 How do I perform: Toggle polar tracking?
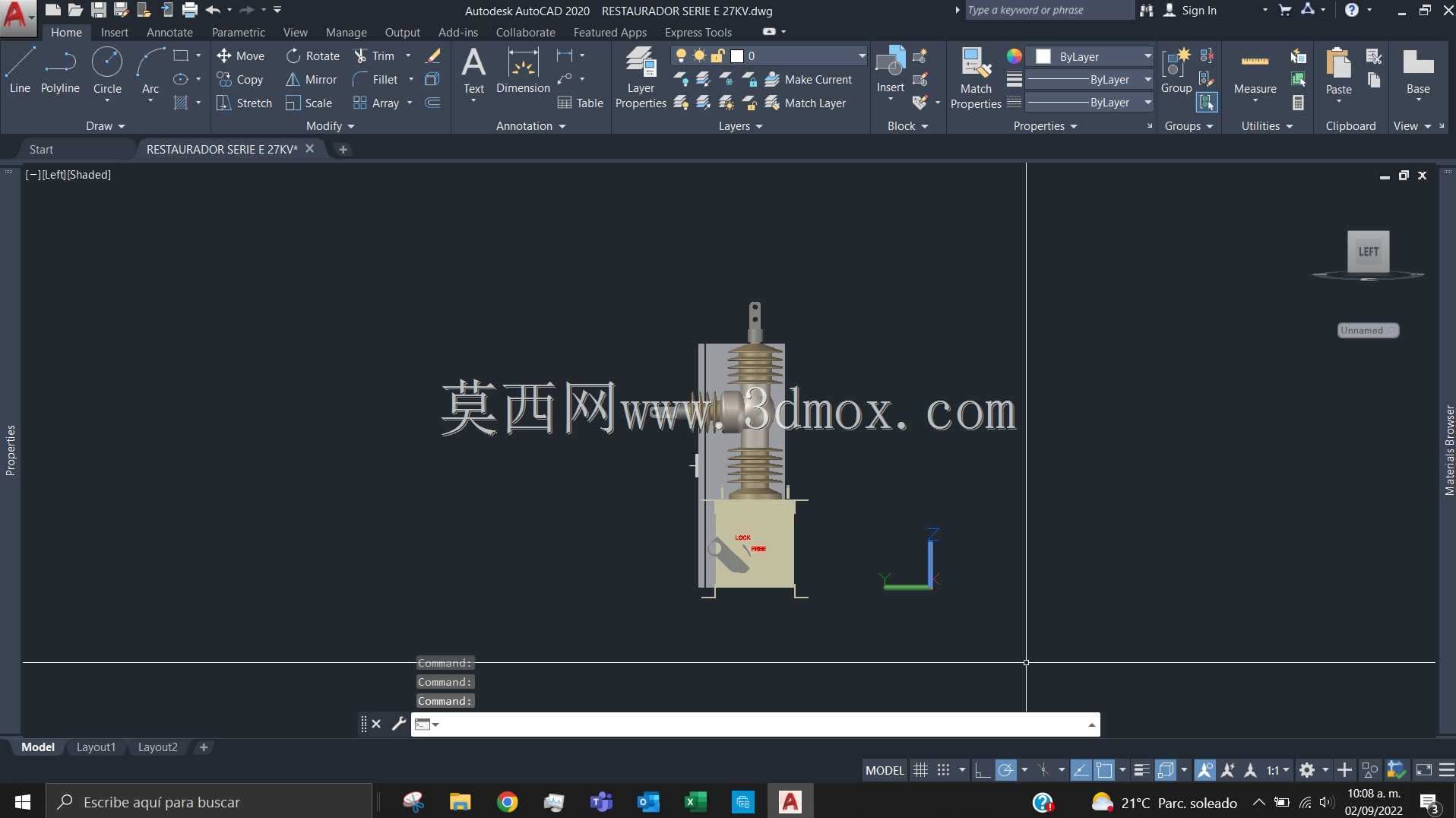click(1005, 770)
